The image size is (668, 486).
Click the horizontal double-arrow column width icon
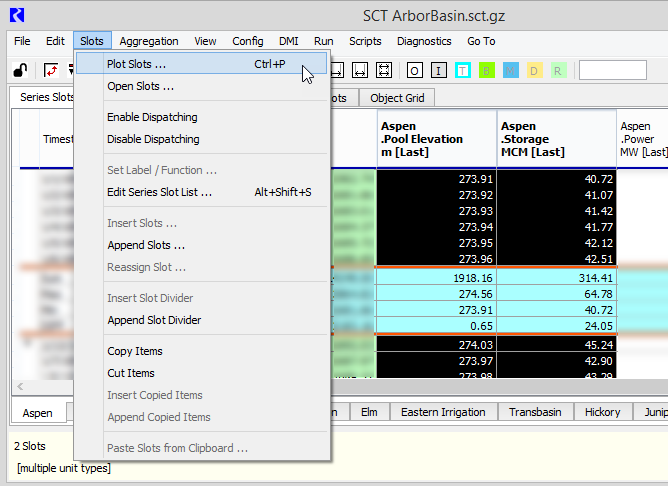pos(361,70)
